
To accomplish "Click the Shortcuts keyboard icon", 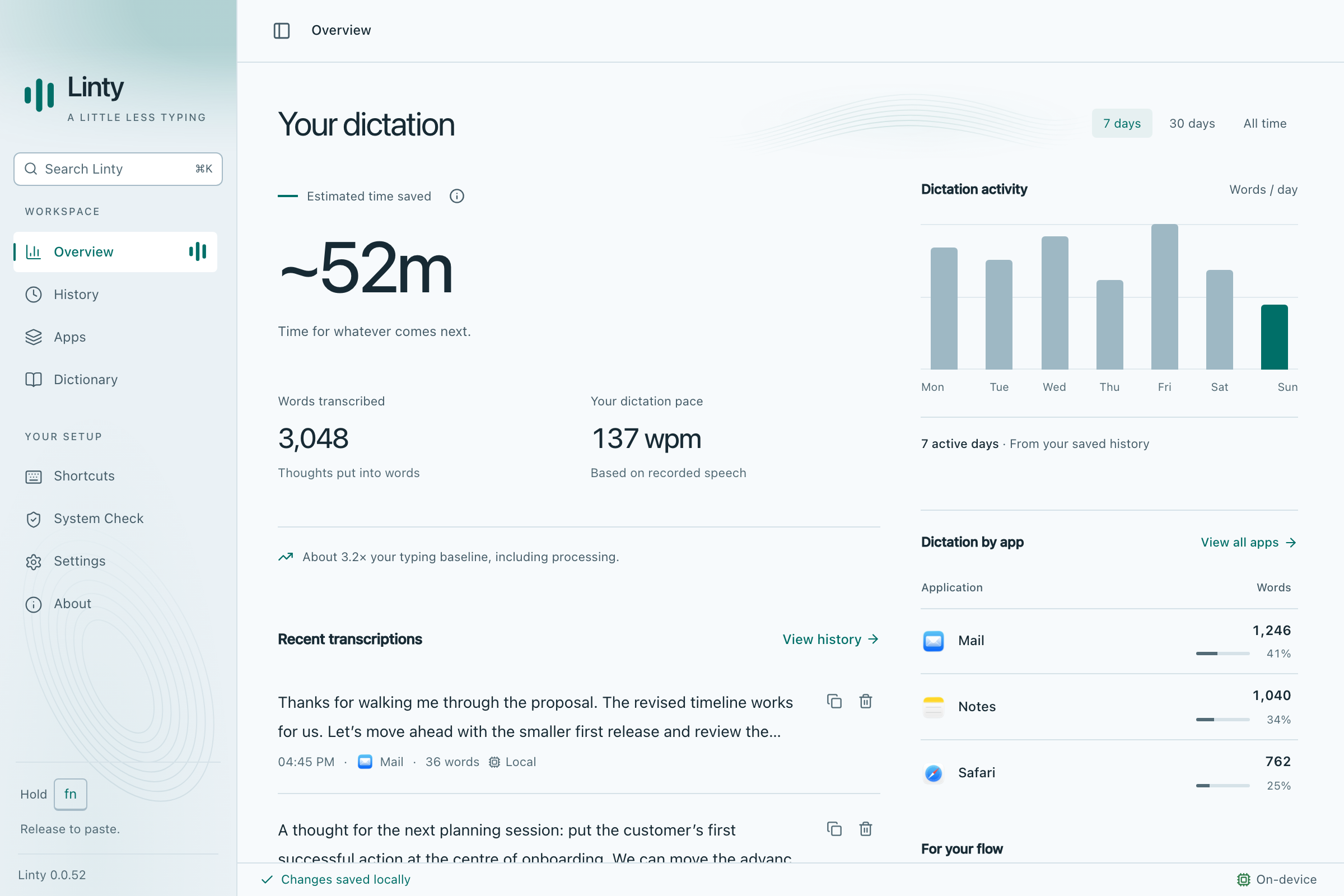I will pos(33,476).
